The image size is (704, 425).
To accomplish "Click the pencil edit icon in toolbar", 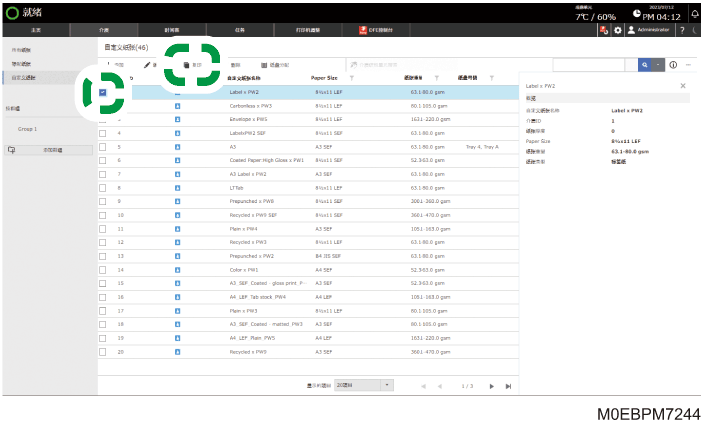I will tap(147, 65).
